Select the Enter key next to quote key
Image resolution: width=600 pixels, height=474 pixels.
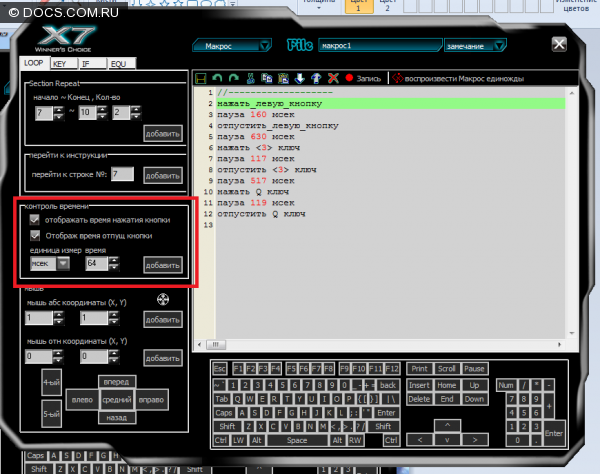(x=386, y=413)
